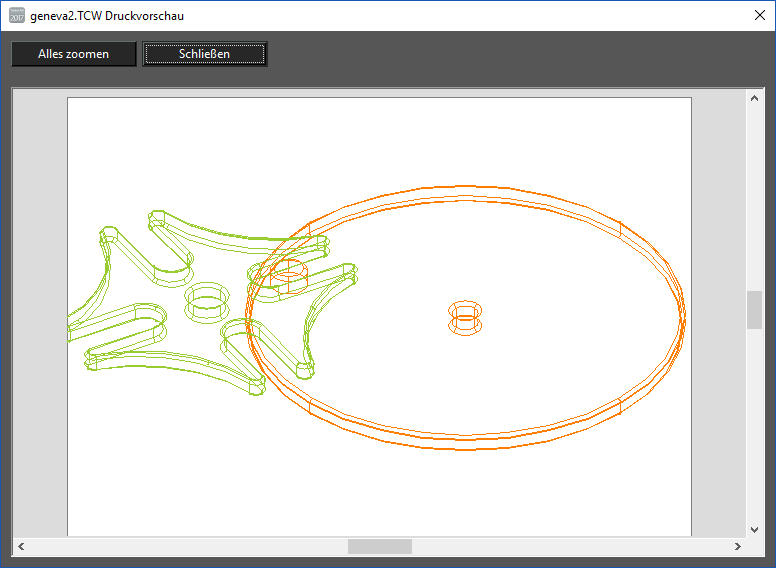776x568 pixels.
Task: Click the vertical scrollbar up arrow
Action: (754, 98)
